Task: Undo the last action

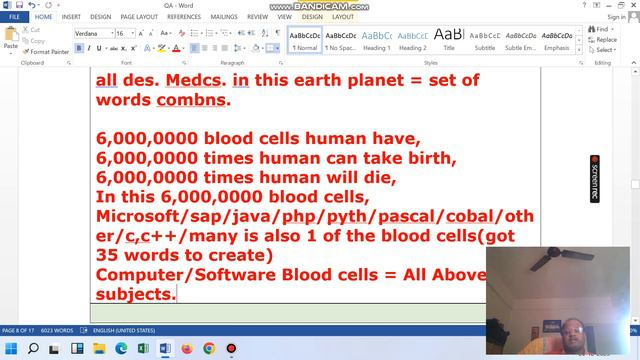Action: [x=32, y=5]
